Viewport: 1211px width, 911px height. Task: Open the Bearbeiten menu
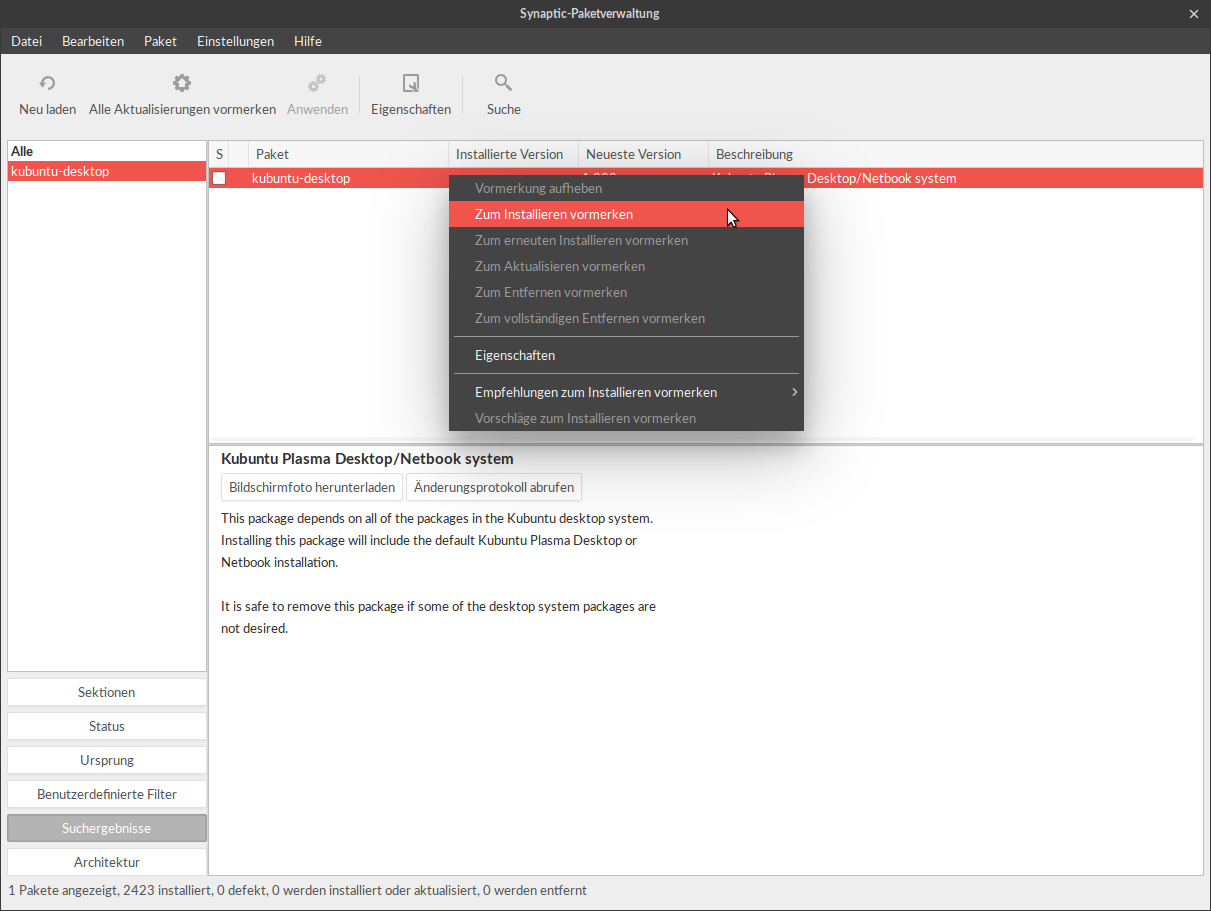click(x=93, y=41)
